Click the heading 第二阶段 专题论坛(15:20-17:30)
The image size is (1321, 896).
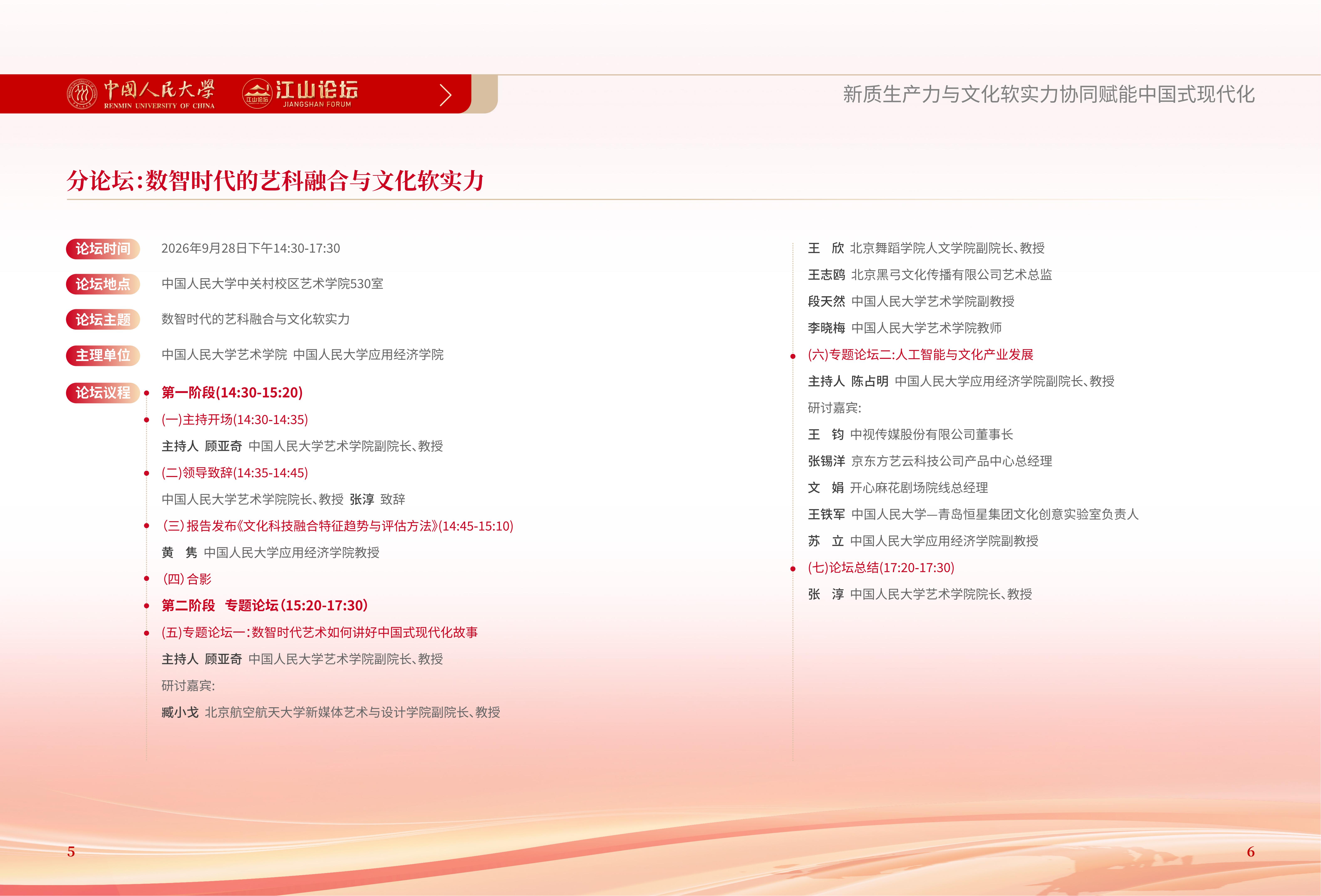click(x=265, y=606)
